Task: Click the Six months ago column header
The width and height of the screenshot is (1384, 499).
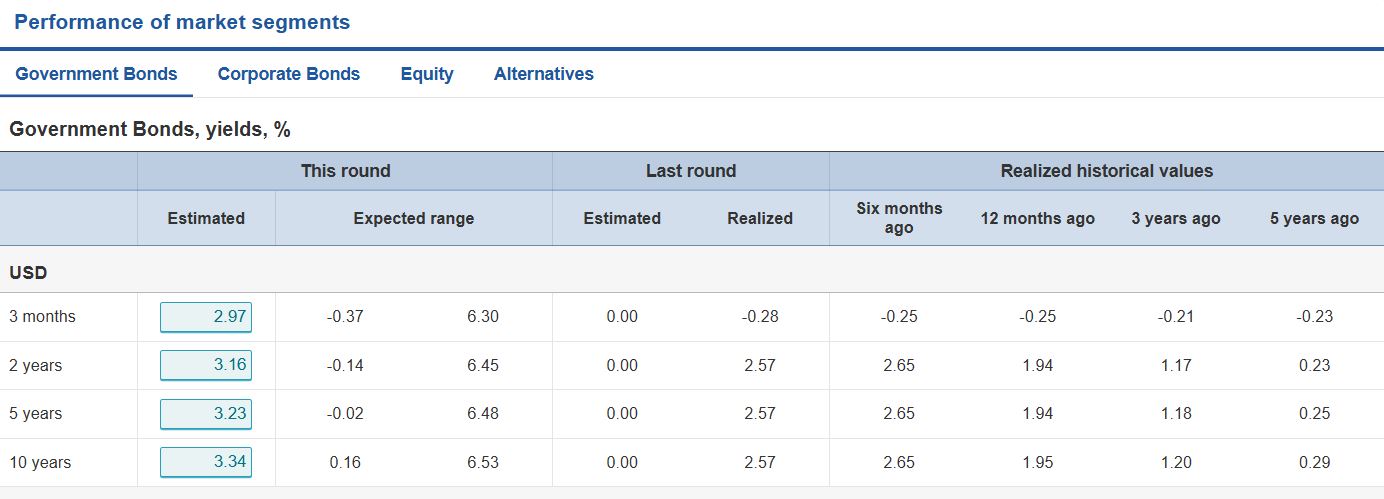Action: 899,218
